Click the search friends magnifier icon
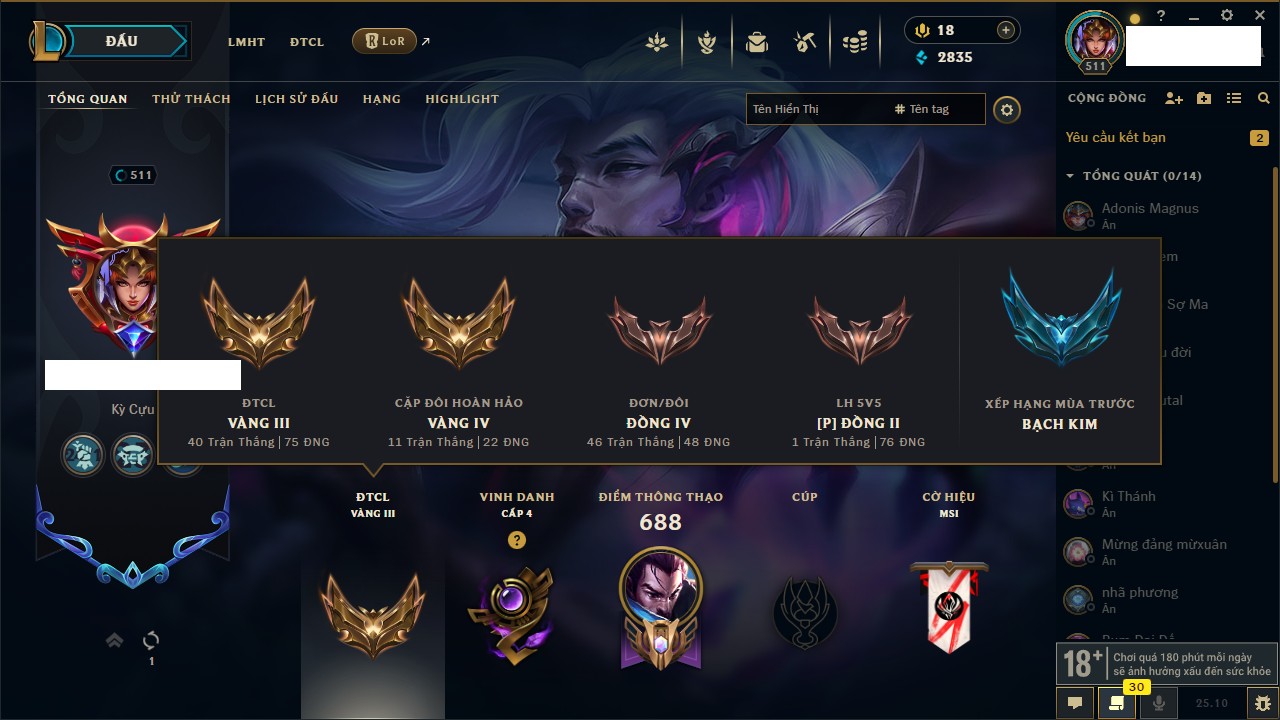 pyautogui.click(x=1264, y=98)
